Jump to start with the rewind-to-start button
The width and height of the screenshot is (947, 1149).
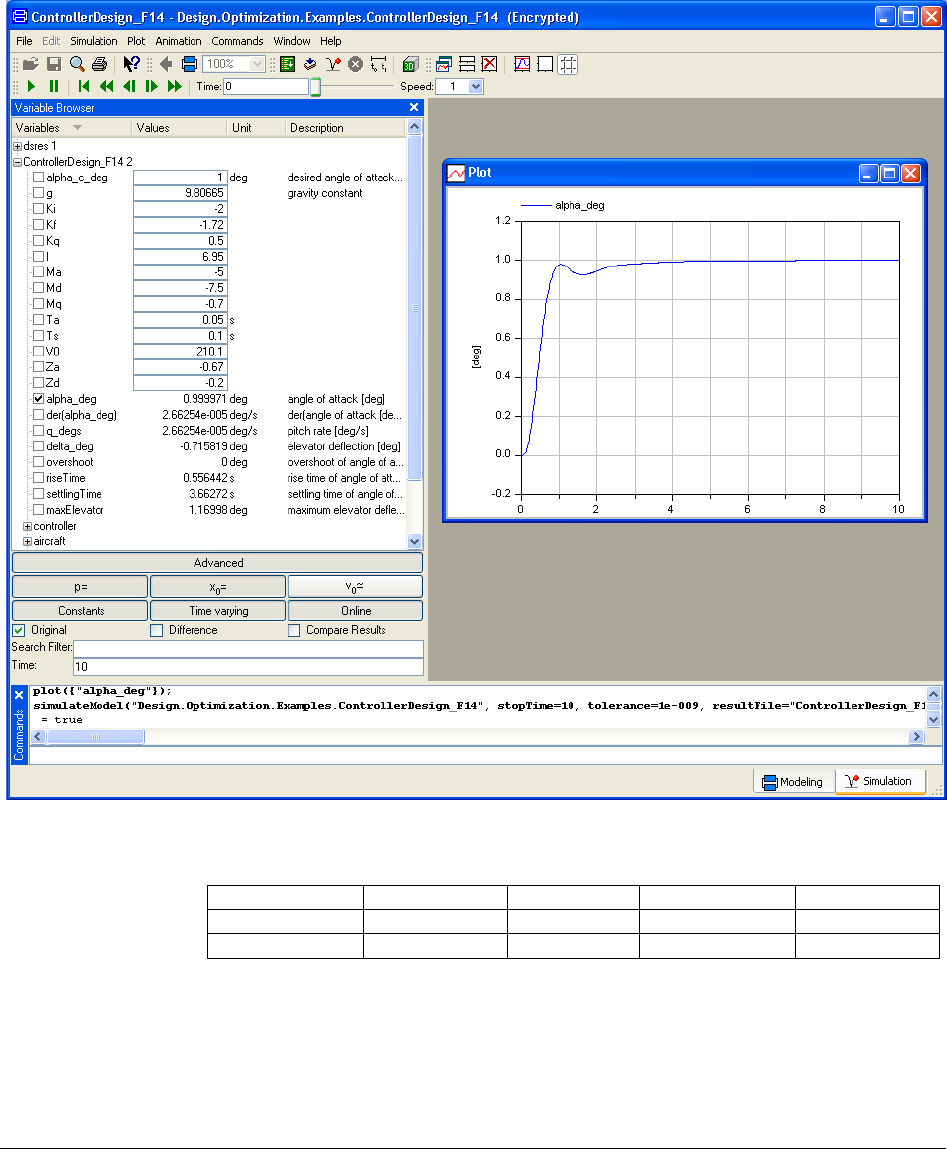84,86
